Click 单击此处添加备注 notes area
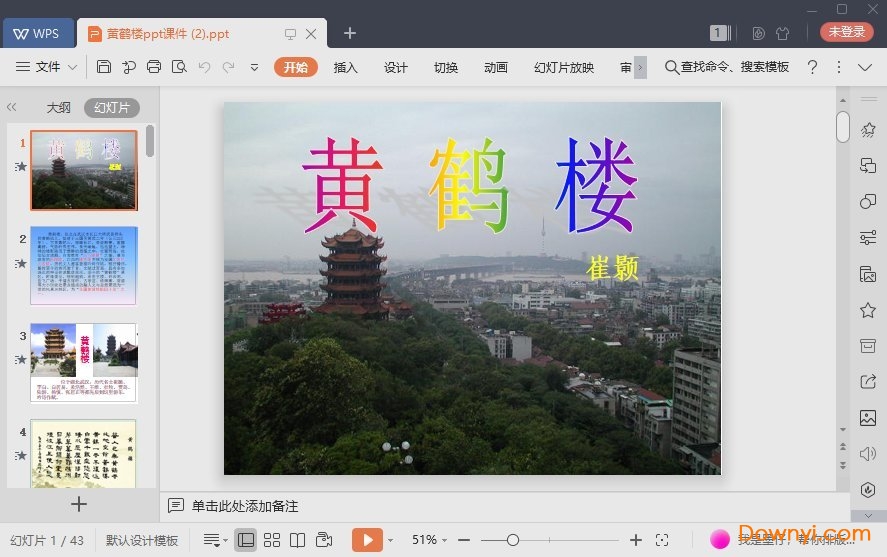 coord(244,506)
